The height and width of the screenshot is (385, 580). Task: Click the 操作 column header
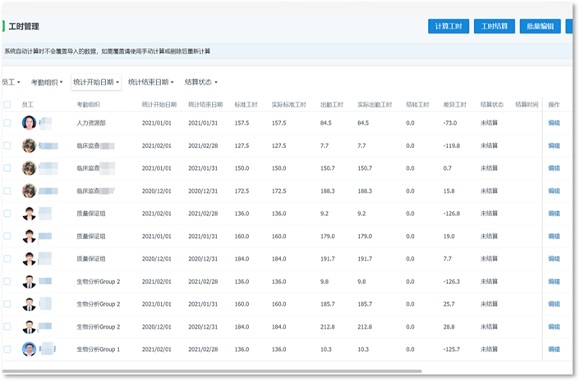click(554, 105)
